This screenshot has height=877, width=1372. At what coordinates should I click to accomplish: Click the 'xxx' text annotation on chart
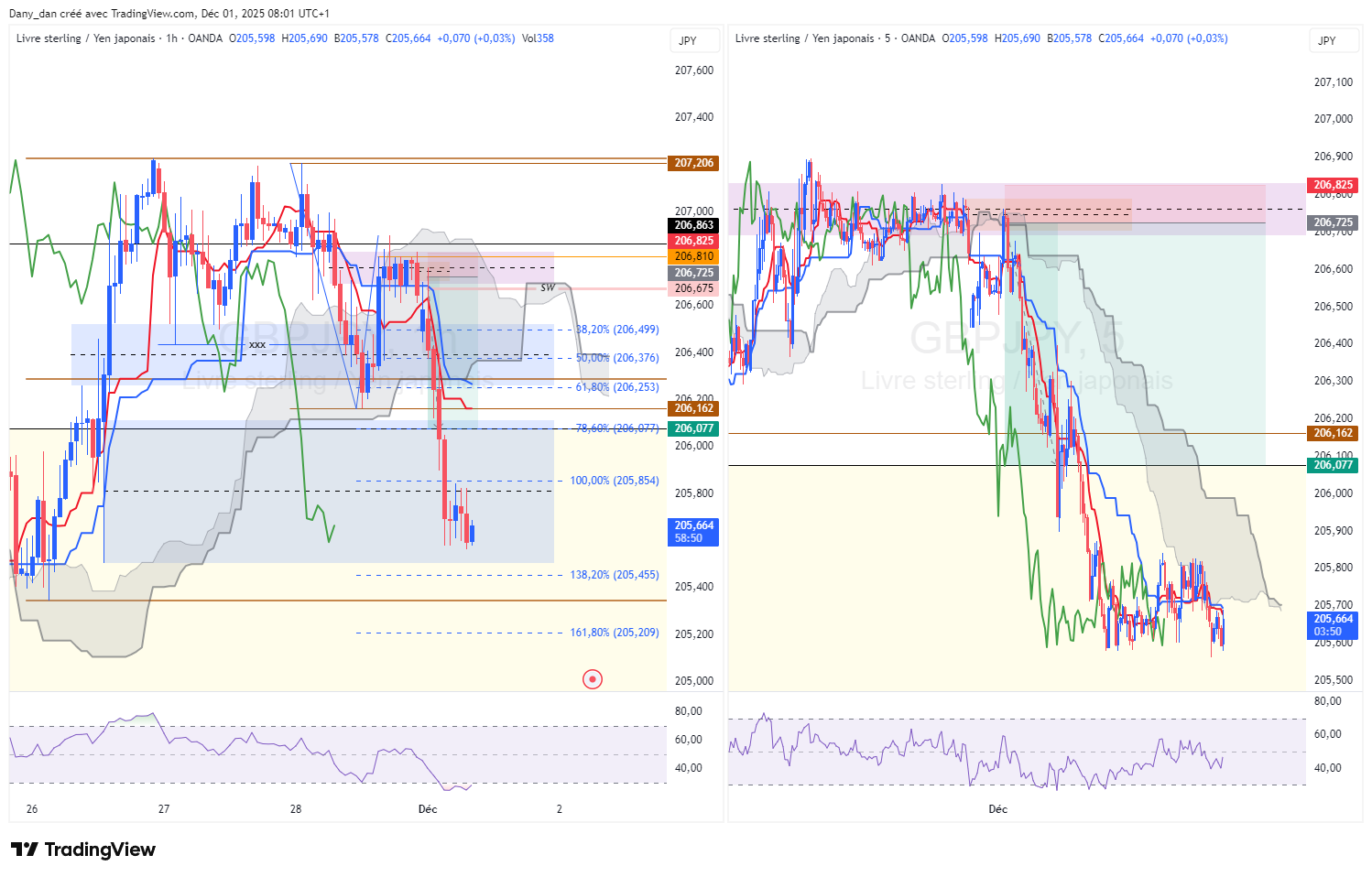(x=257, y=344)
